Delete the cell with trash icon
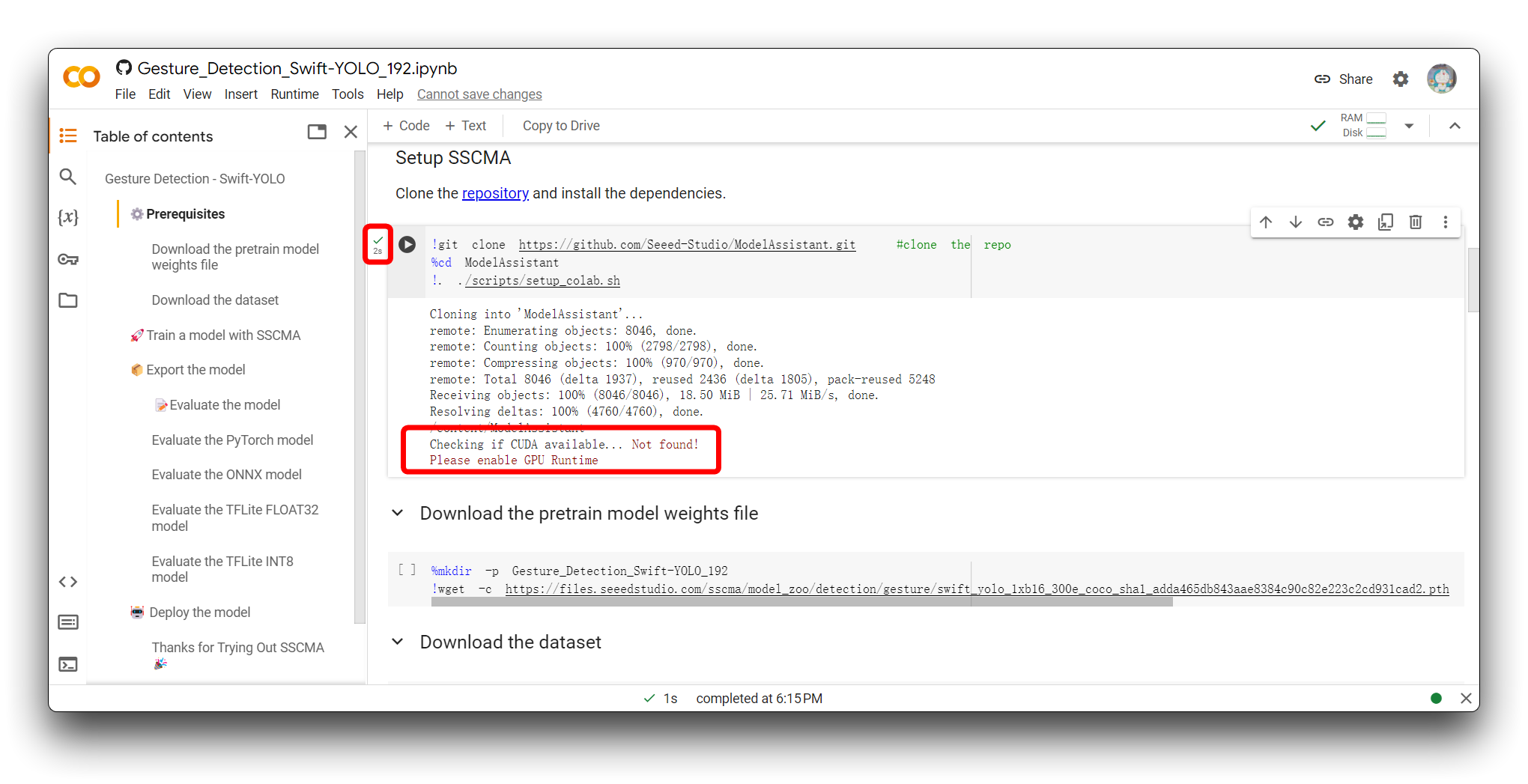 pyautogui.click(x=1416, y=222)
